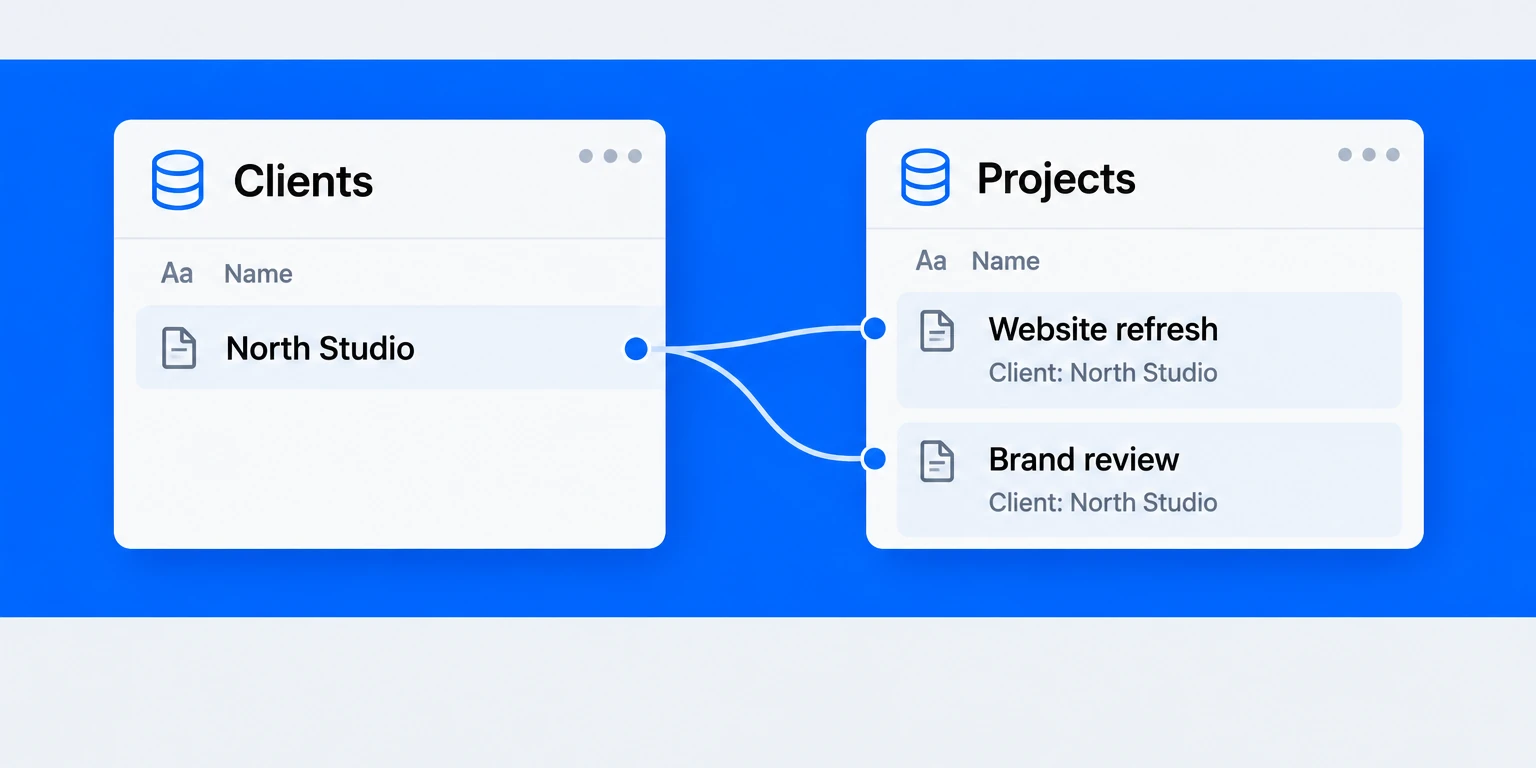This screenshot has width=1536, height=768.
Task: Click the Website refresh page icon
Action: [937, 331]
